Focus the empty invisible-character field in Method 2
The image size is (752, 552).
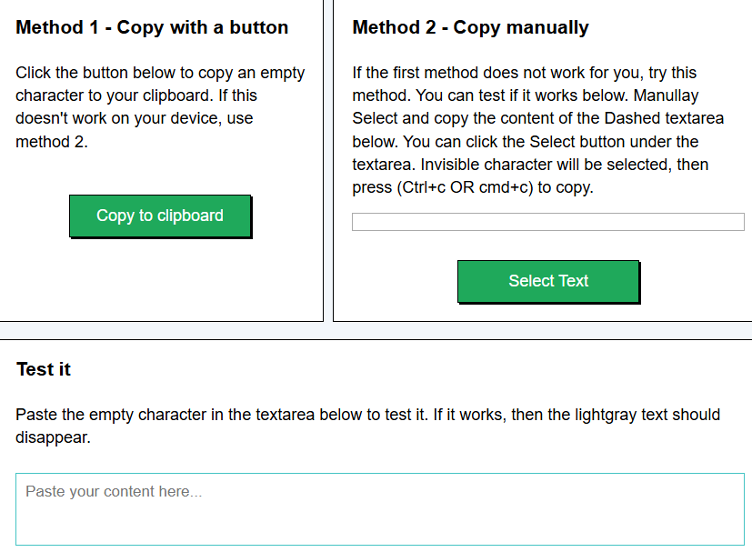(548, 222)
